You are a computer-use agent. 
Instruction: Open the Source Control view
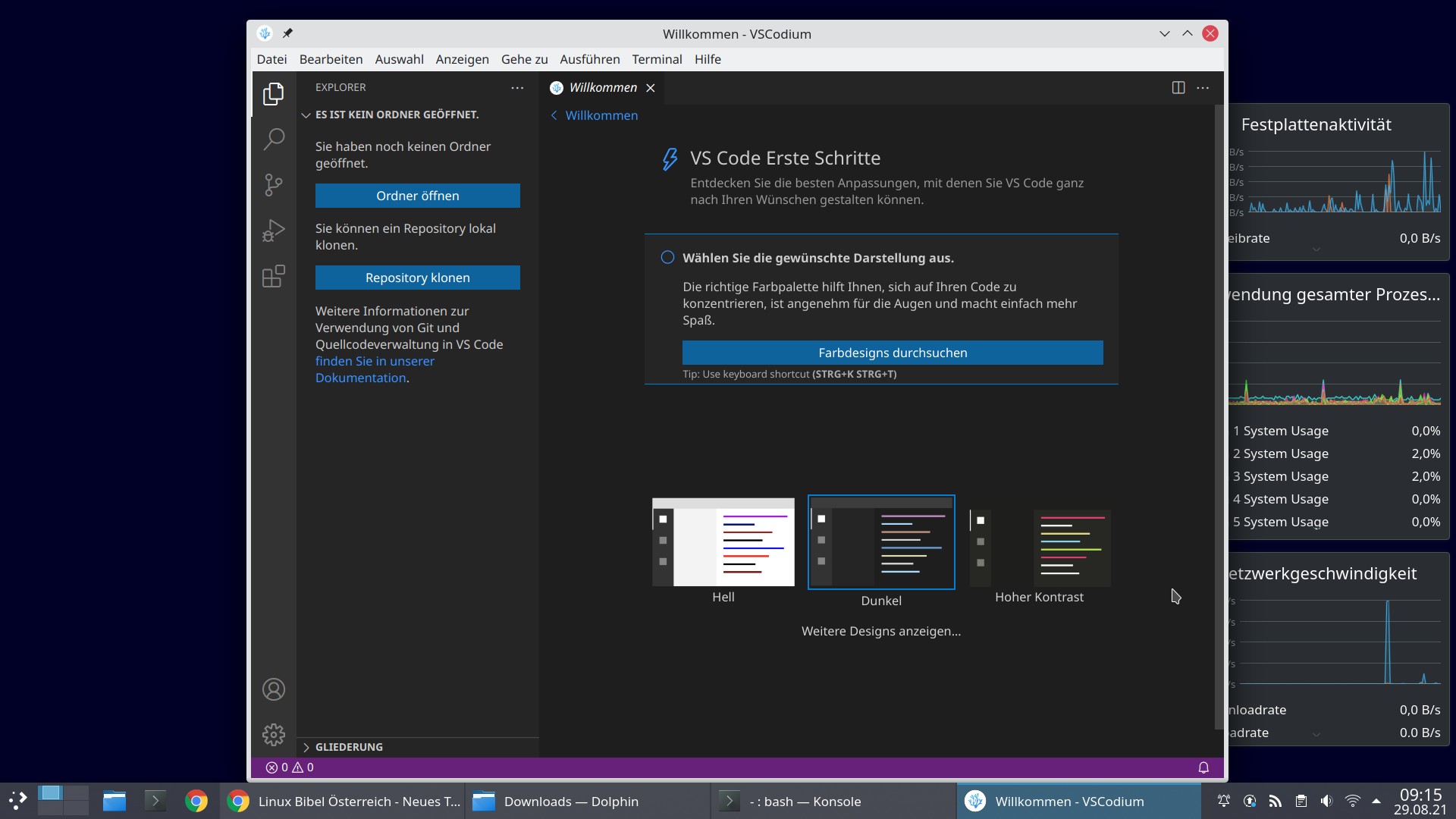click(273, 185)
